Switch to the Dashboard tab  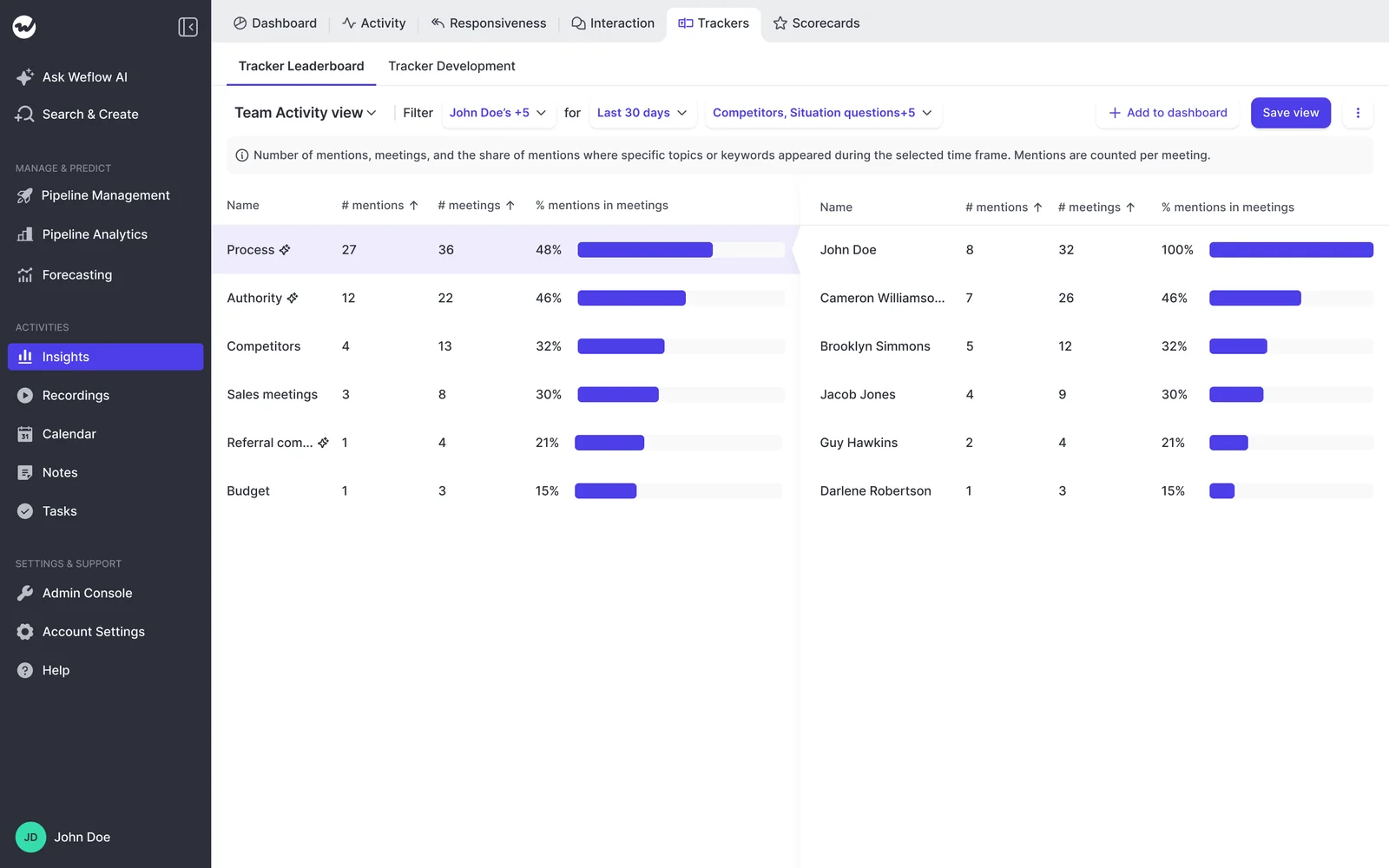coord(275,23)
